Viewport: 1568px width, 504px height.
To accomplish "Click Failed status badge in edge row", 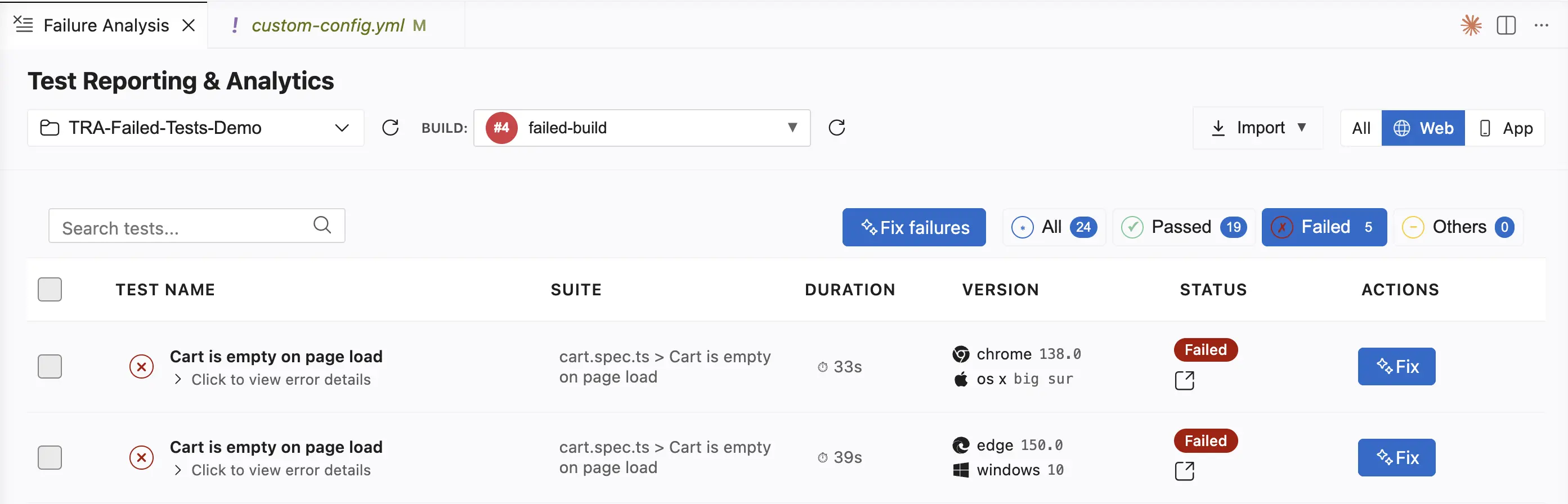I will coord(1205,440).
